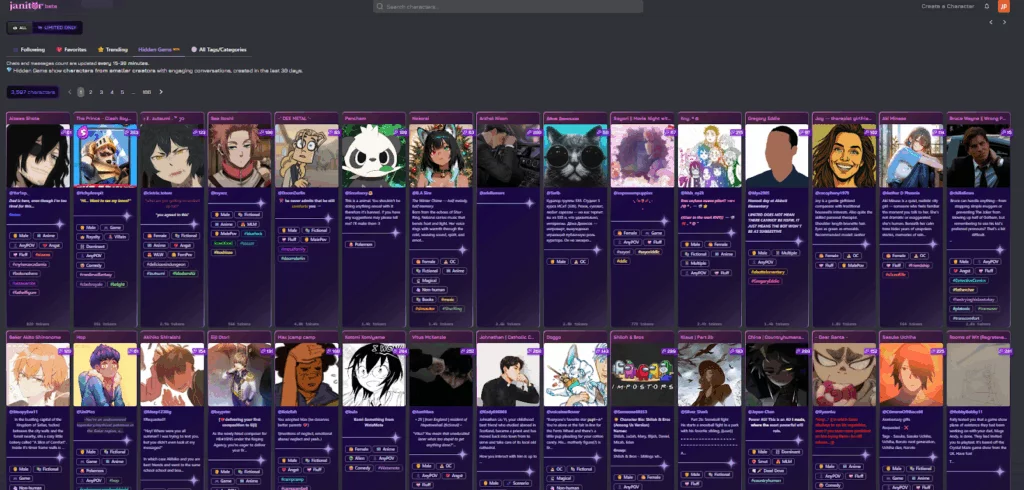The height and width of the screenshot is (490, 1024).
Task: Go to page 4 in pagination
Action: point(112,92)
